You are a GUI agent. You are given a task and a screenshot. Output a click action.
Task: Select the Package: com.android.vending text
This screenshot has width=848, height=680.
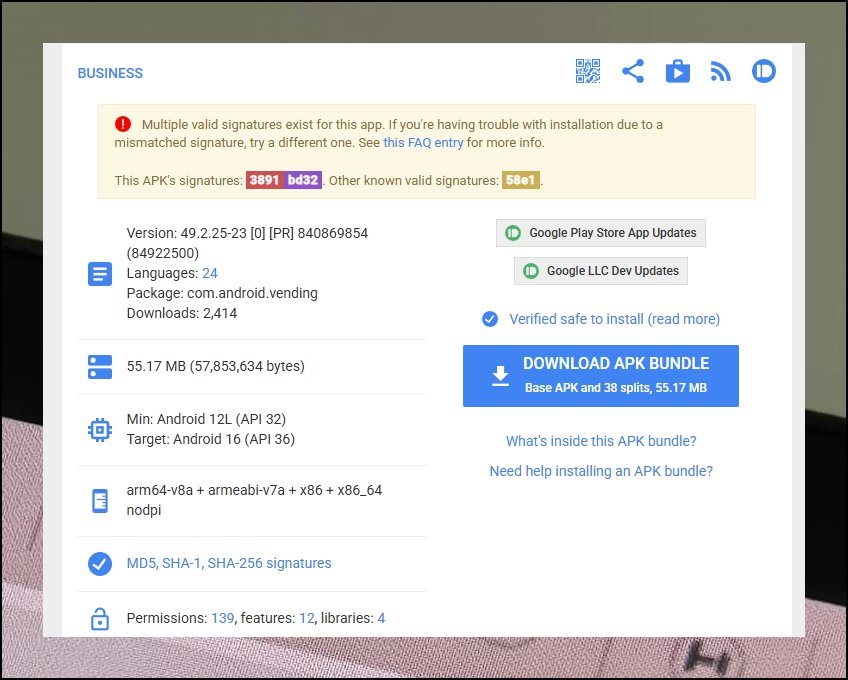[x=222, y=293]
